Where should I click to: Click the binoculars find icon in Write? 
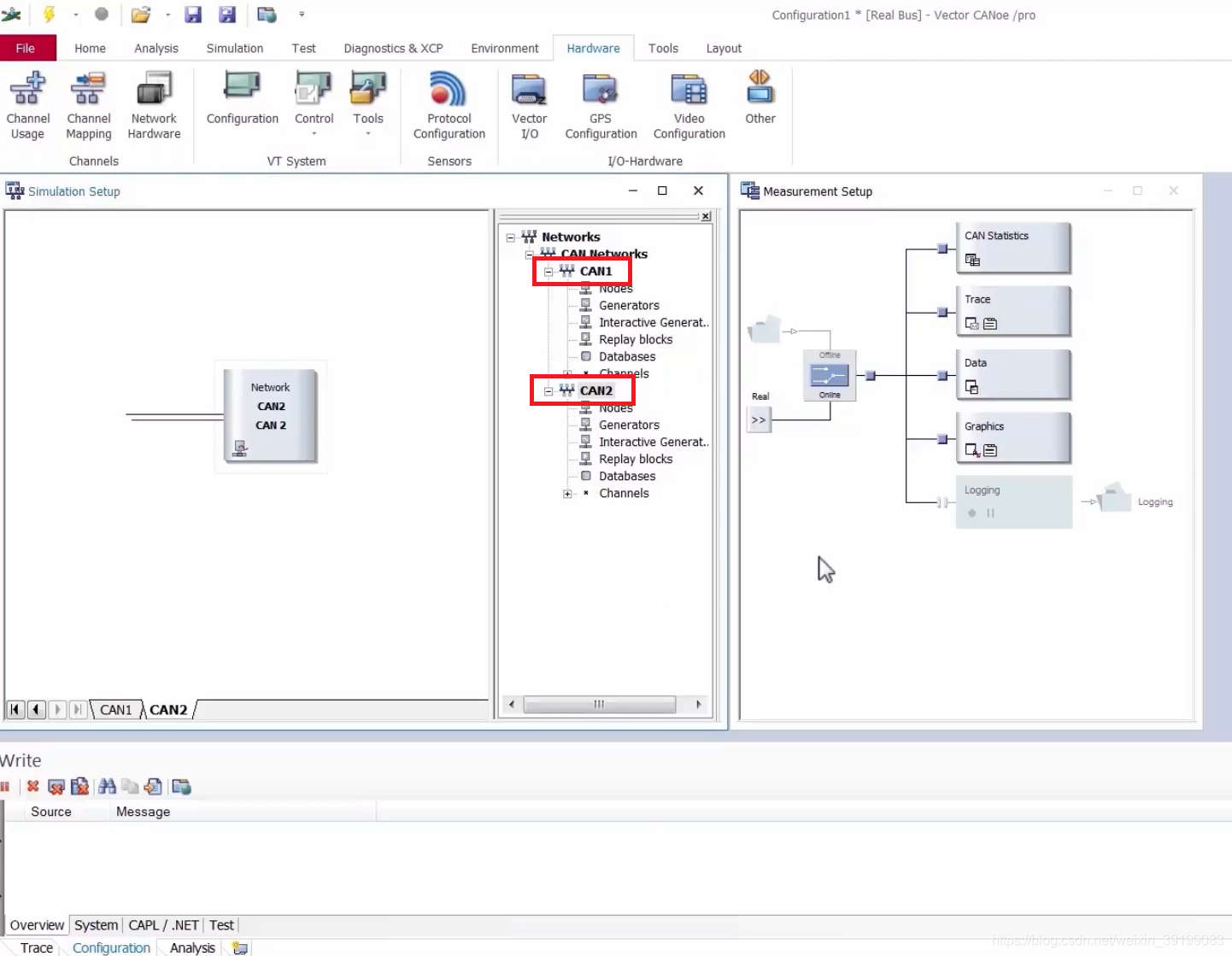point(107,786)
